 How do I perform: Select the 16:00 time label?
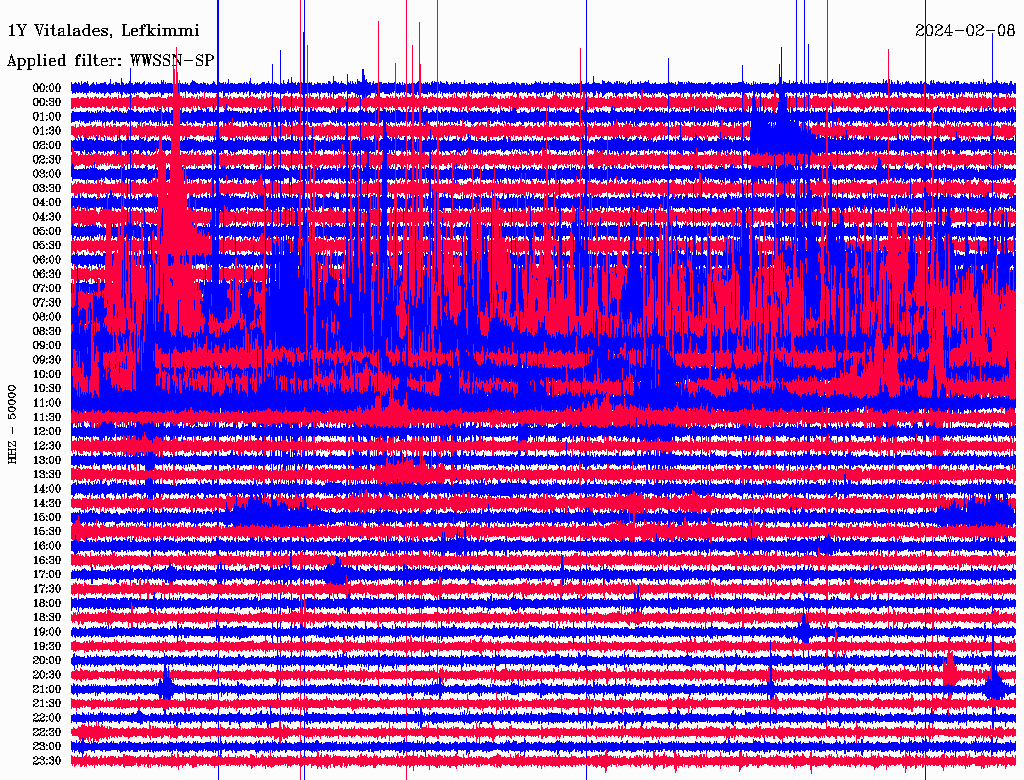[47, 546]
